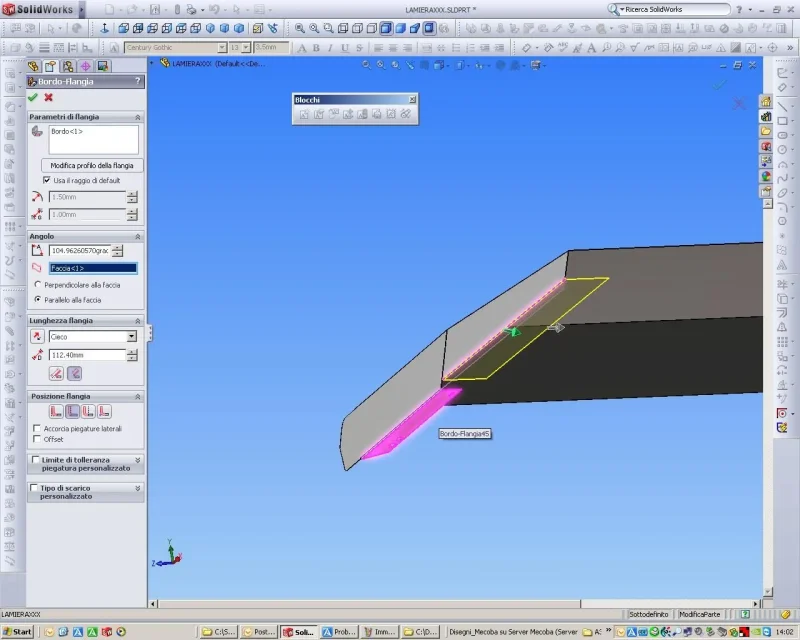This screenshot has width=800, height=640.
Task: Open the FeatureManager design tree tab
Action: tap(33, 66)
